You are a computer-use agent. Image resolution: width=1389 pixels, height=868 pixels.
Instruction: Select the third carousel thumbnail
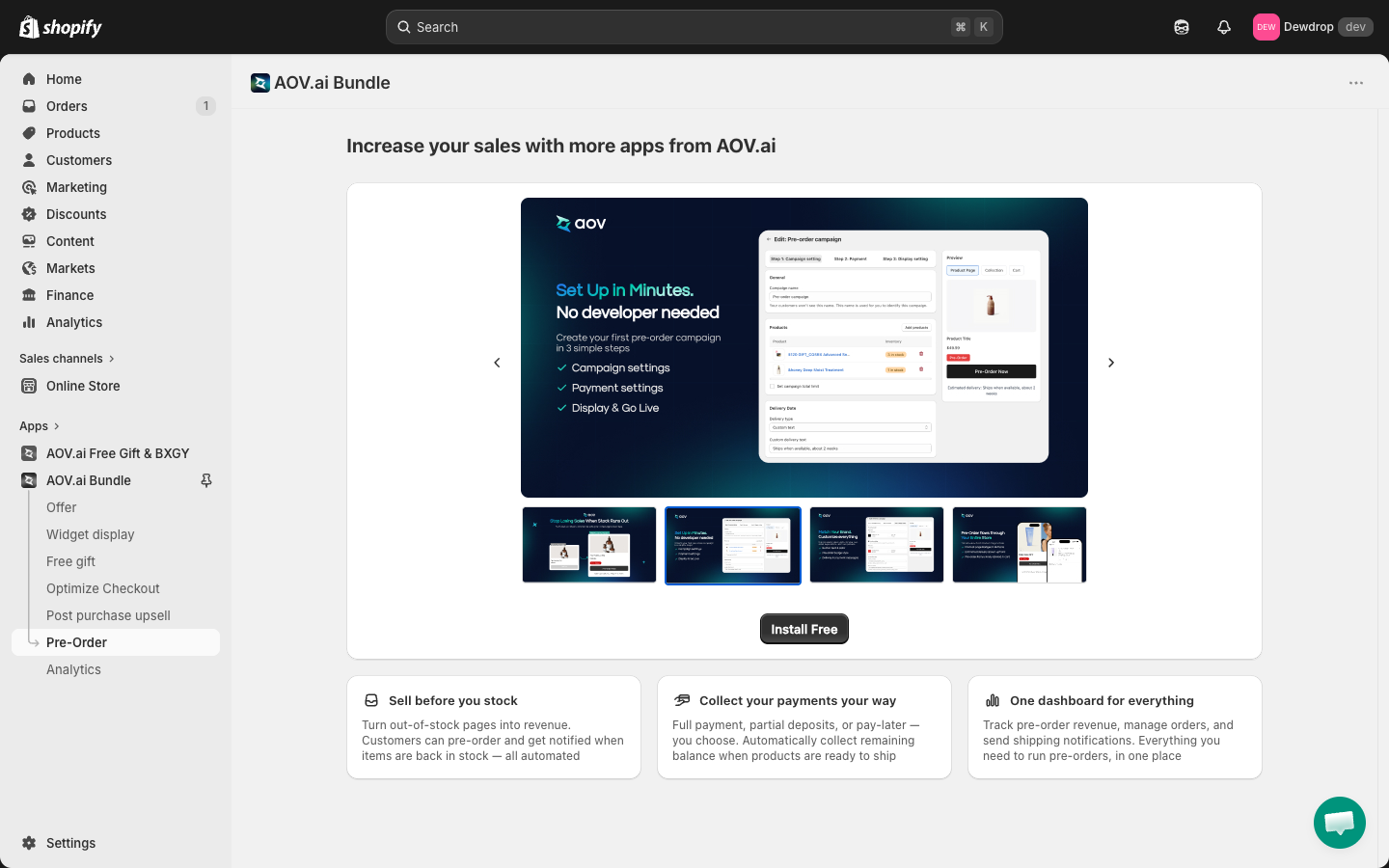[877, 545]
